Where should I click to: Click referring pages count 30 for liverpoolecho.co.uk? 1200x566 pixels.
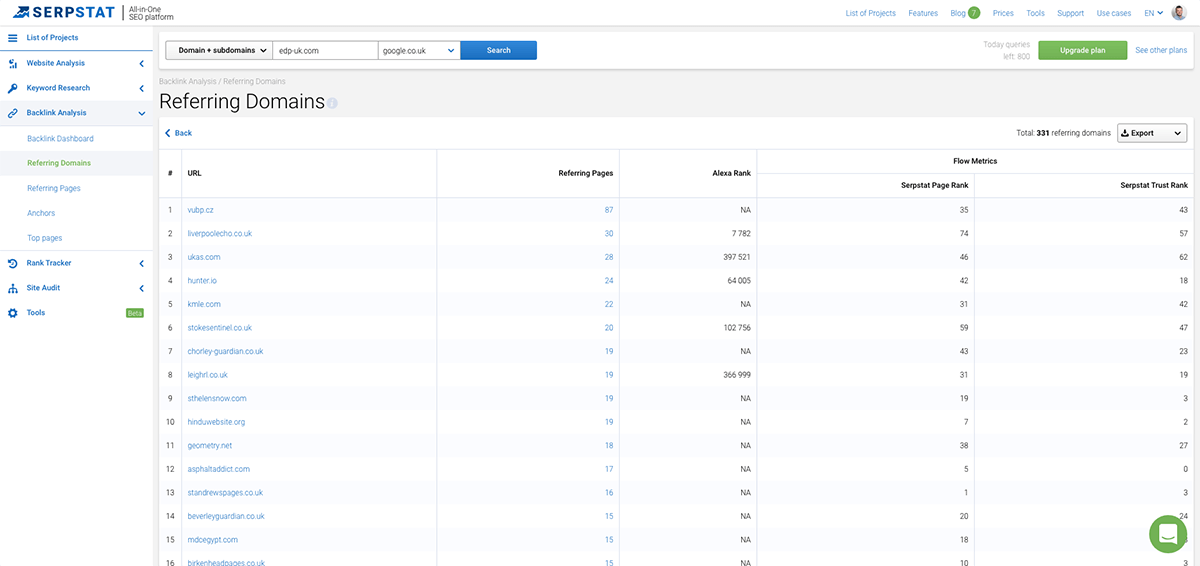[x=609, y=233]
